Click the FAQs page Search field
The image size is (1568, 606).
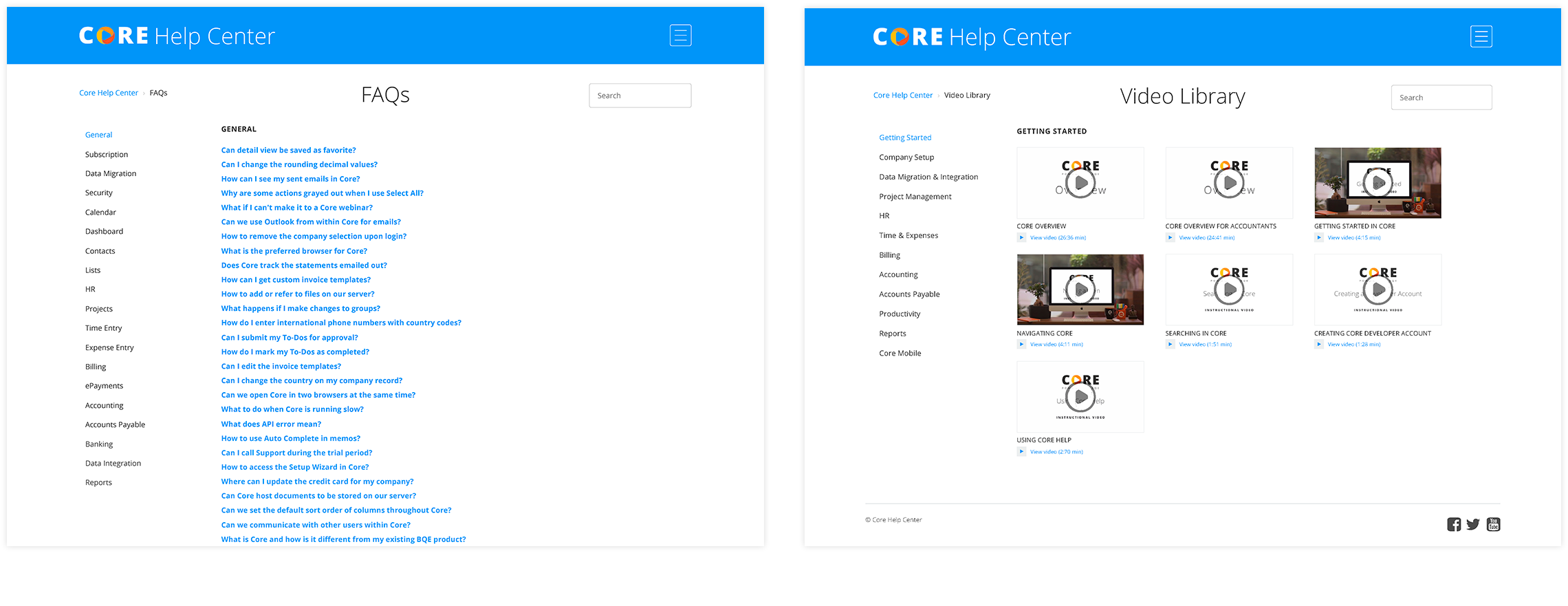pos(640,96)
